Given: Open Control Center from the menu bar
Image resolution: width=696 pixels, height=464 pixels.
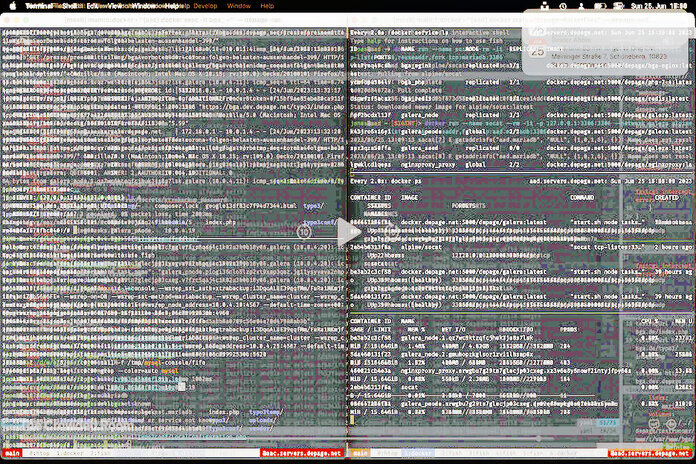Looking at the screenshot, I should 618,6.
